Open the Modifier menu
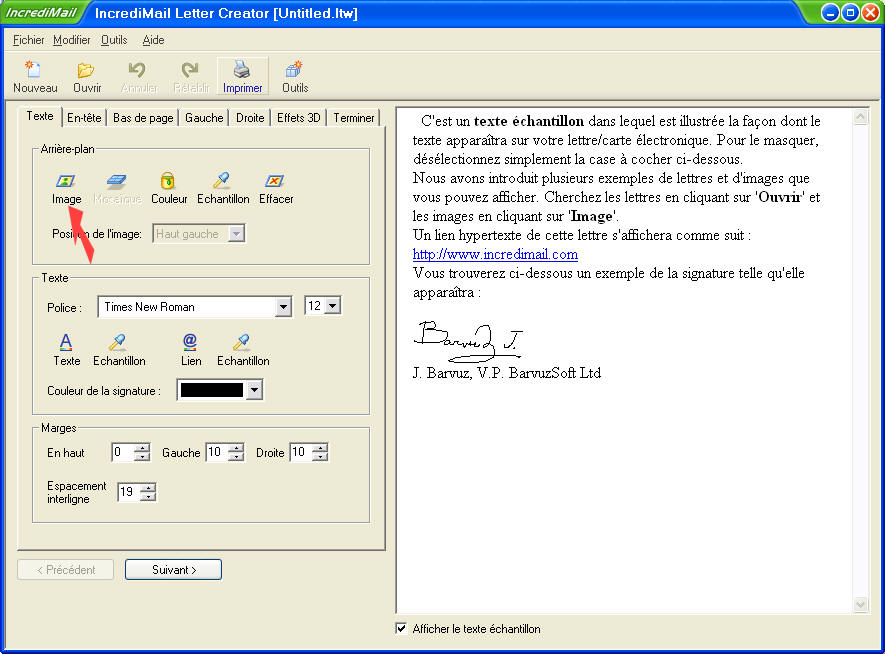 click(x=72, y=40)
